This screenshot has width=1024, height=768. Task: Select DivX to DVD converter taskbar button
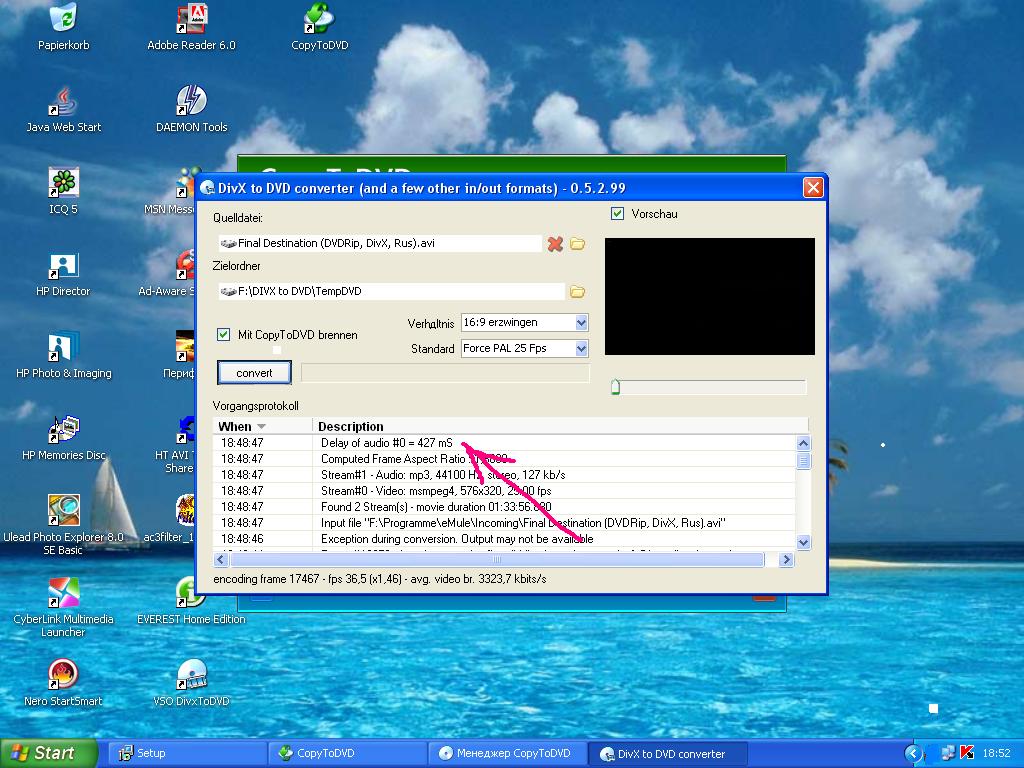(669, 753)
